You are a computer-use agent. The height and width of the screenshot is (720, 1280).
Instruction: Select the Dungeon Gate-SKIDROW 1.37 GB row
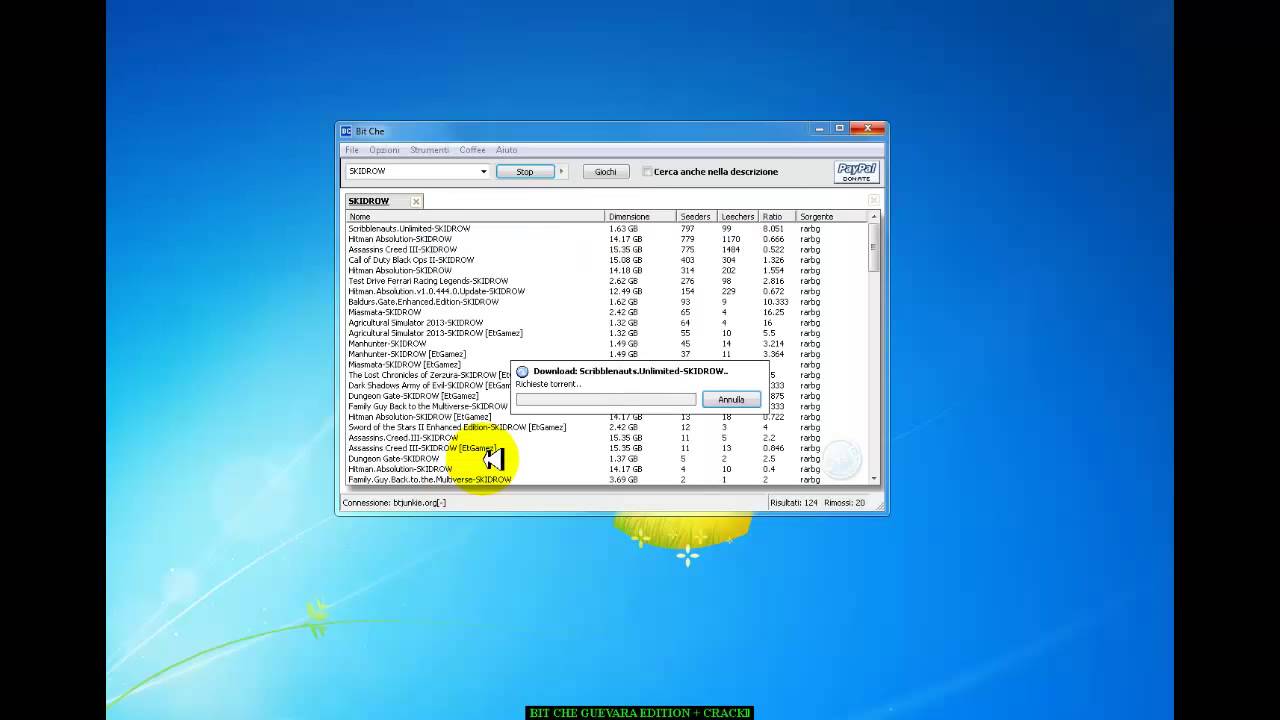click(x=607, y=459)
